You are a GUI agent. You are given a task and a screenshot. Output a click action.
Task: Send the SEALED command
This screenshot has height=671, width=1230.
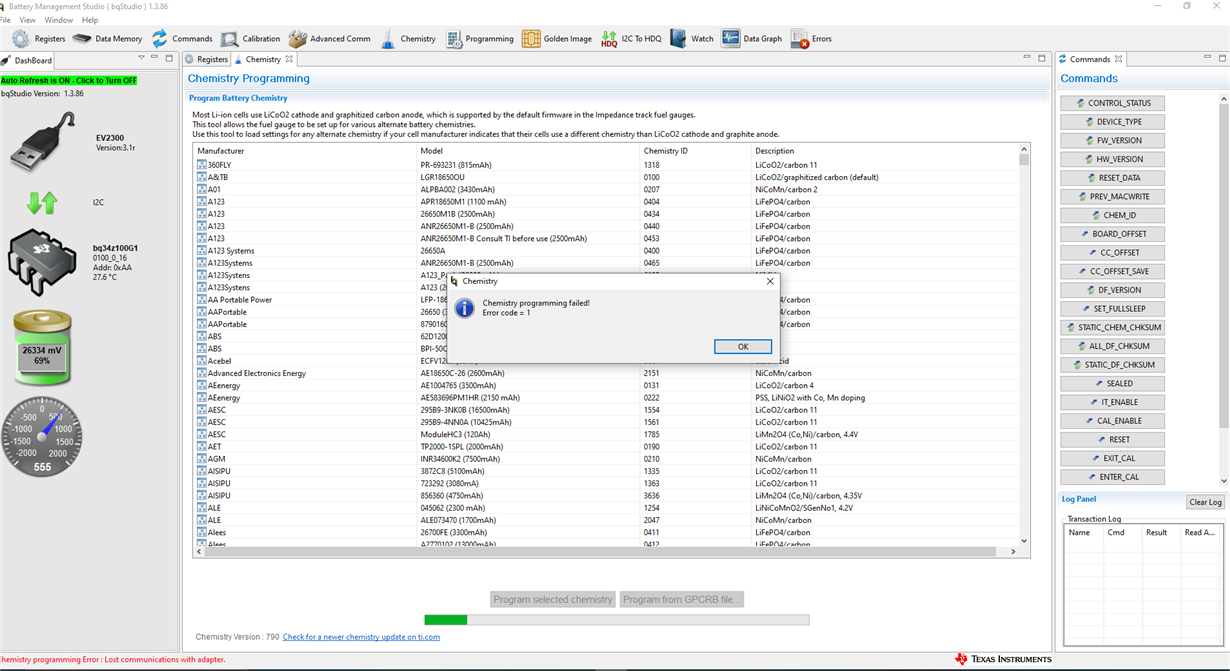(x=1112, y=383)
